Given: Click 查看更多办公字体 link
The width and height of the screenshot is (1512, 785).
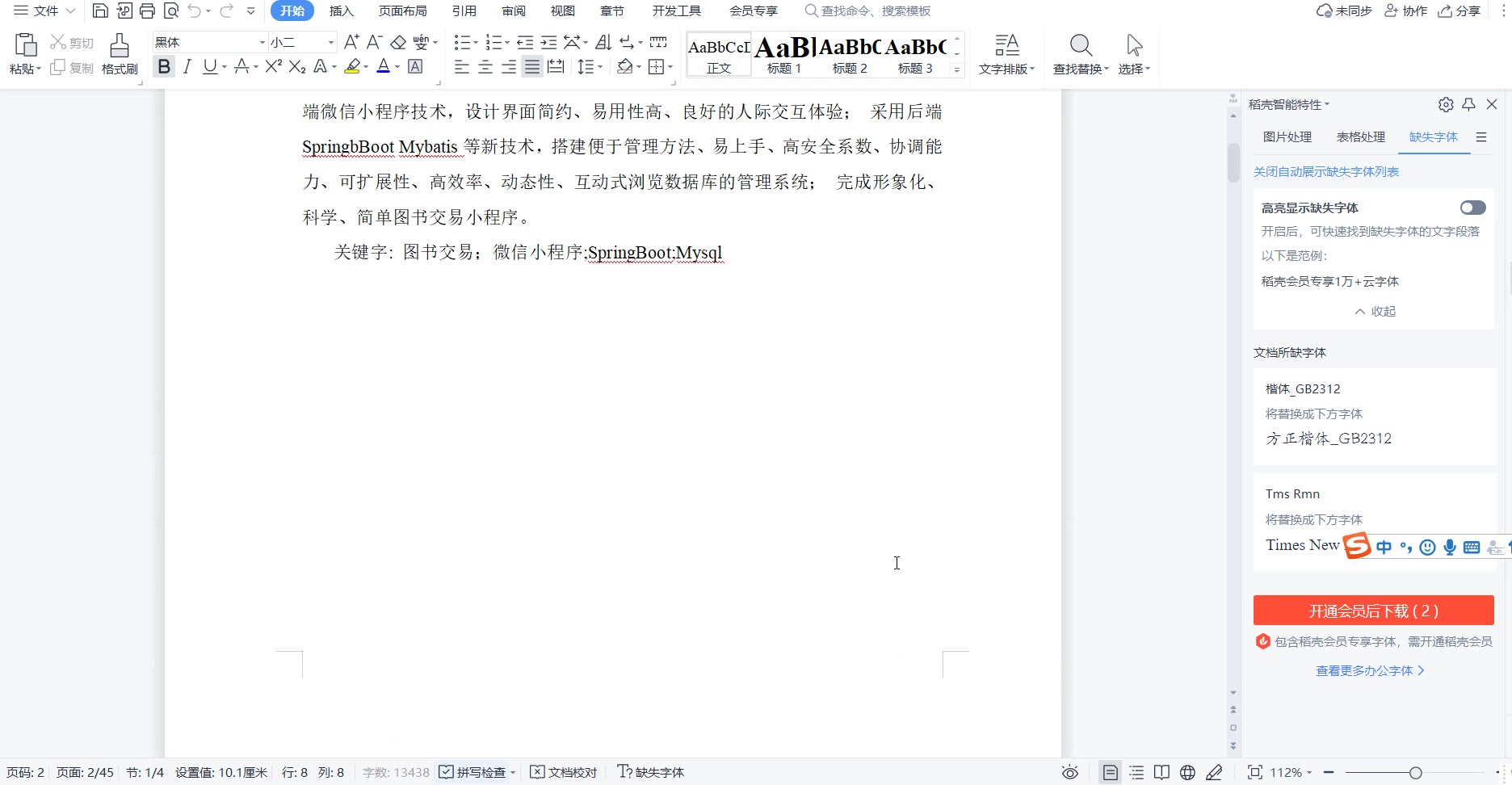Looking at the screenshot, I should (x=1371, y=671).
